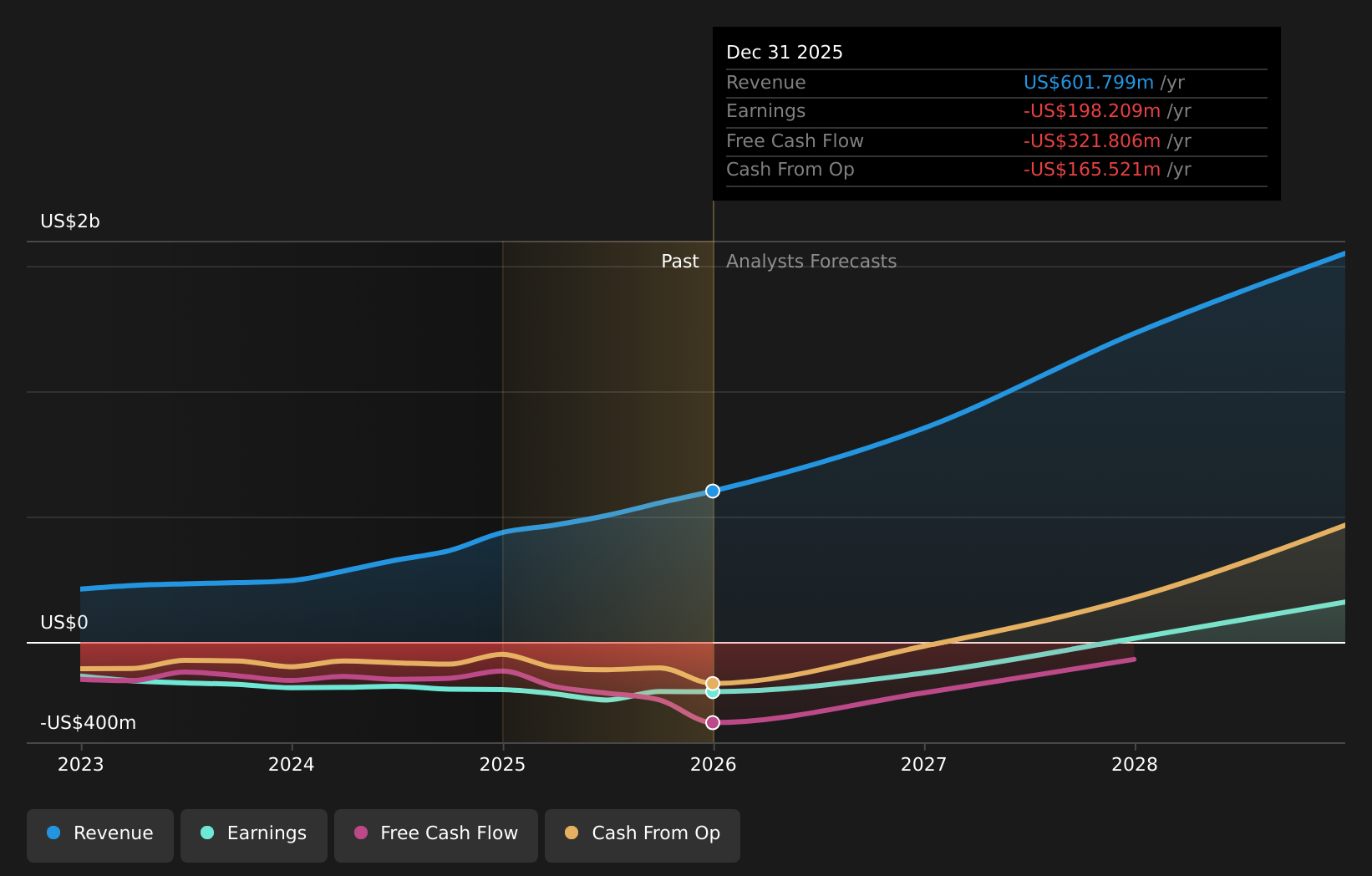Screen dimensions: 1372x876
Task: Select the Revenue data point marker on the chart
Action: [x=712, y=491]
